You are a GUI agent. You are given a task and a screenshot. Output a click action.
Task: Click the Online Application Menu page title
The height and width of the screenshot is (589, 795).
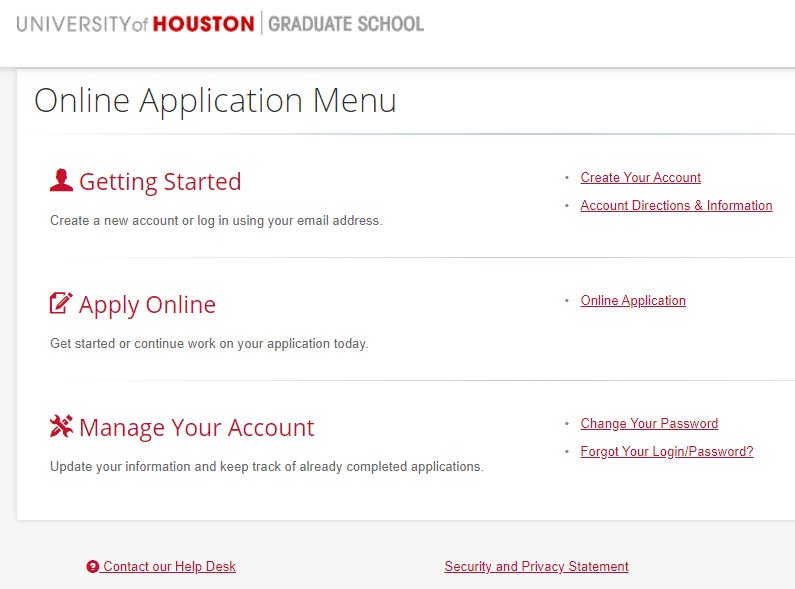[x=215, y=101]
